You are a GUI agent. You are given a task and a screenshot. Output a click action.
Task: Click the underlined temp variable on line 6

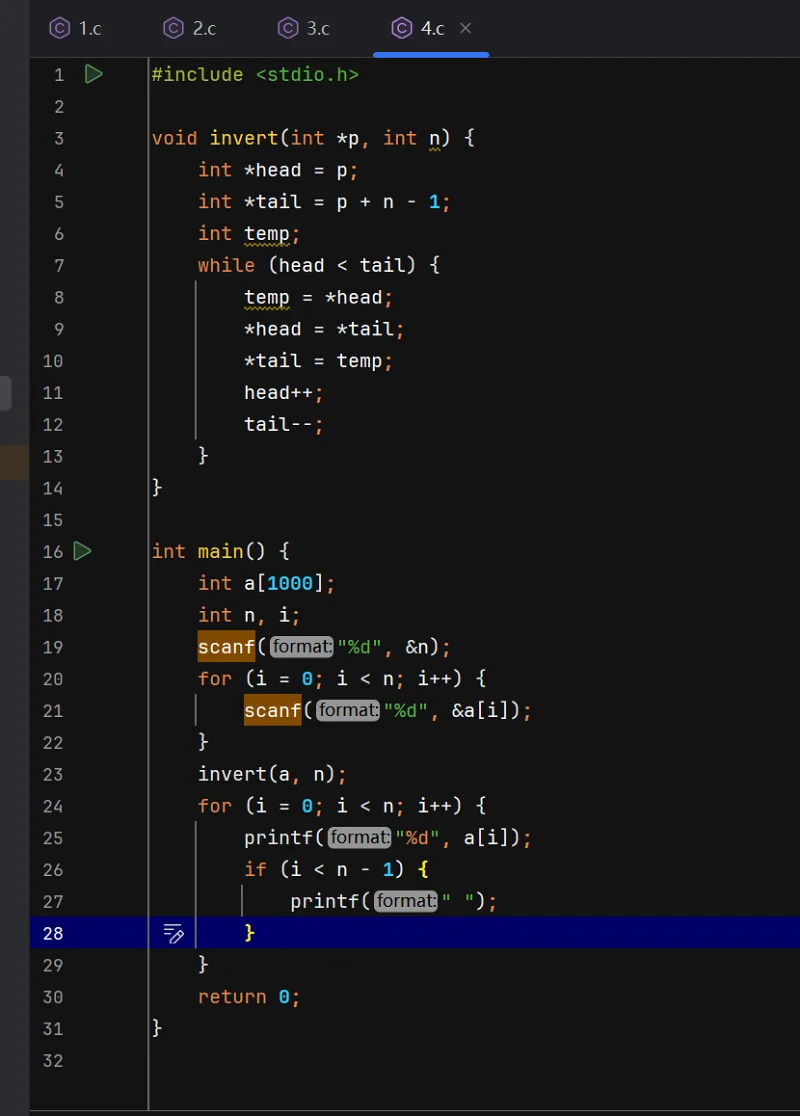coord(266,233)
